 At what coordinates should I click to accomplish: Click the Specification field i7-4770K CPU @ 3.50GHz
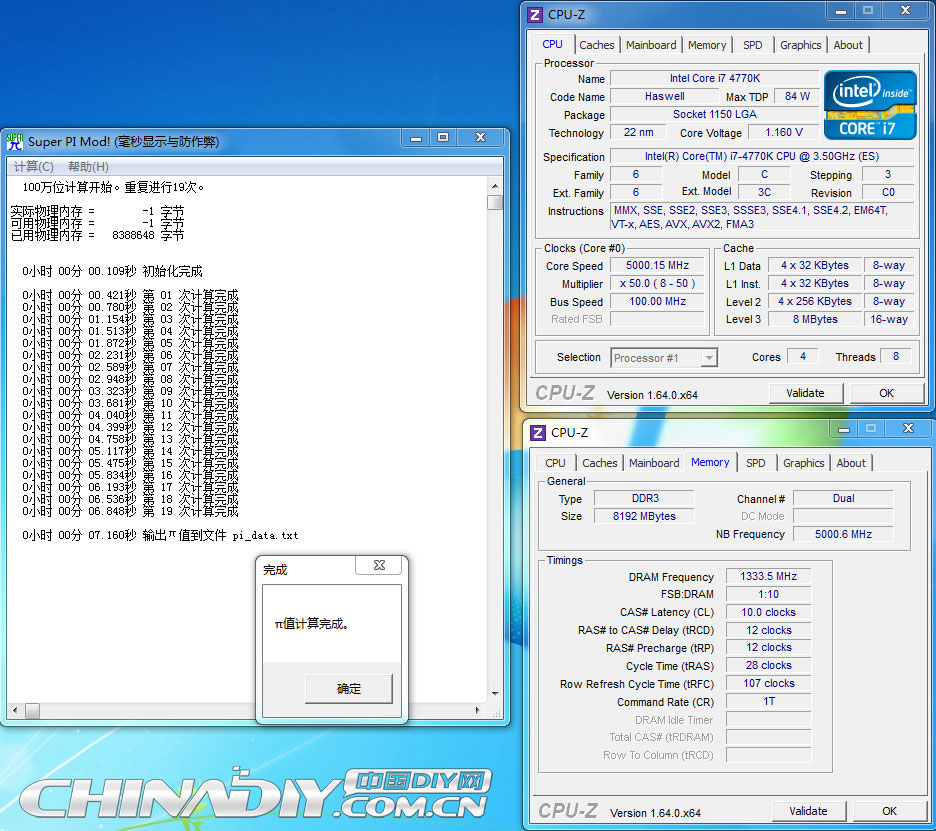tap(762, 156)
